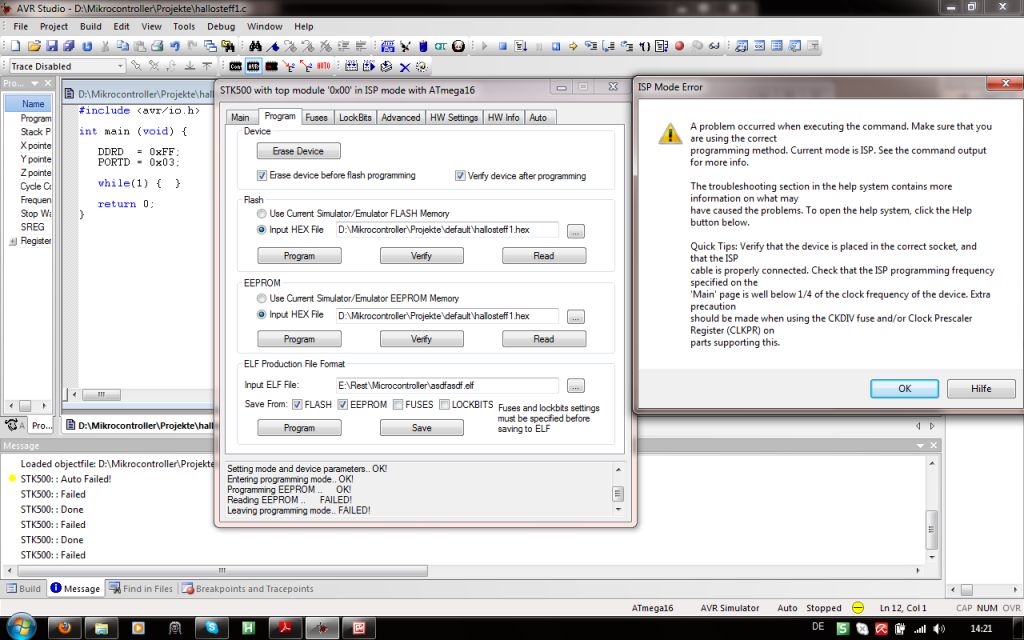Click the New File toolbar icon
The width and height of the screenshot is (1024, 640).
15,46
